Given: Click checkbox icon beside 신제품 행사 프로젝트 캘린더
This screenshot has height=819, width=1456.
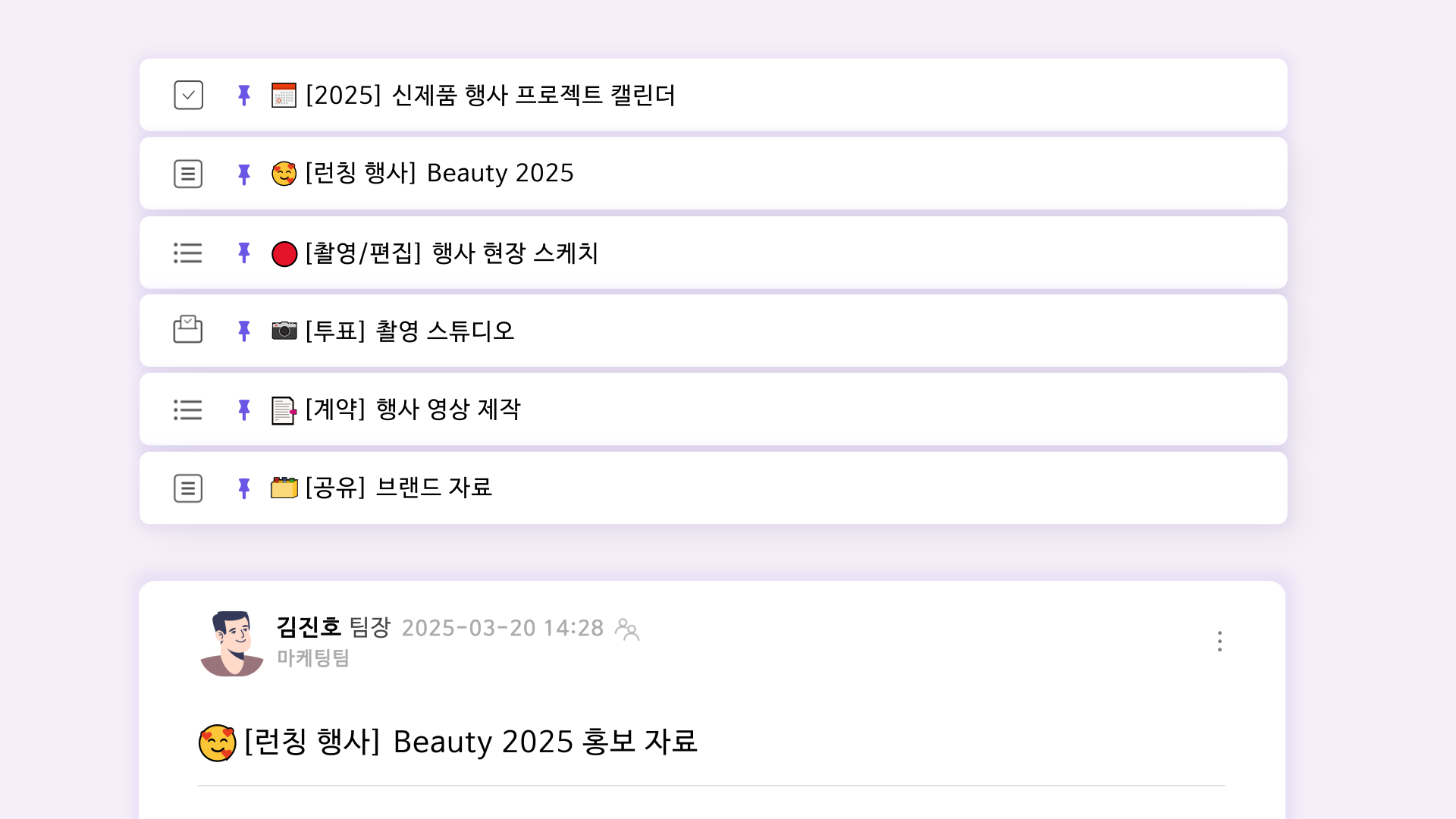Looking at the screenshot, I should tap(188, 96).
